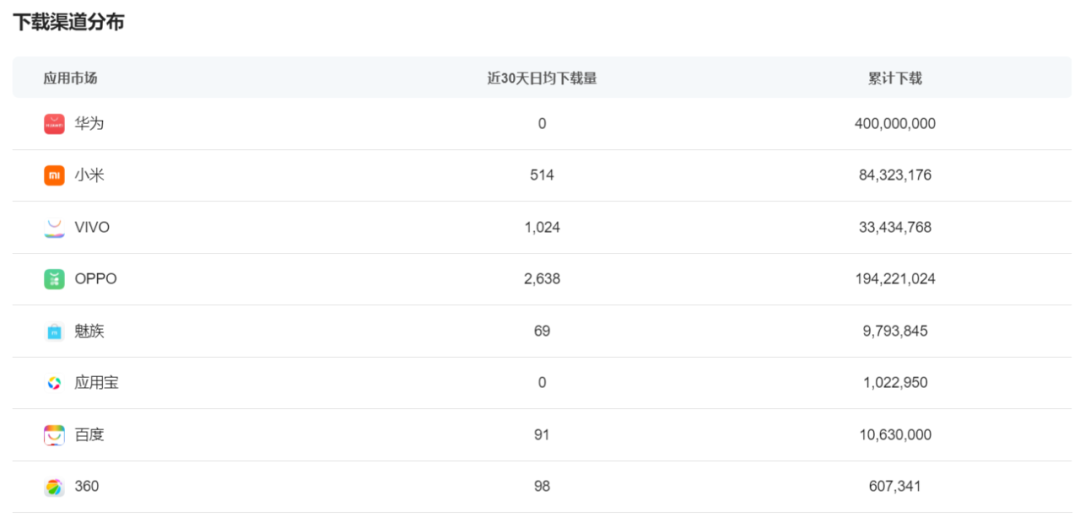
Task: Click the 下载渠道分布 section title
Action: (x=68, y=22)
